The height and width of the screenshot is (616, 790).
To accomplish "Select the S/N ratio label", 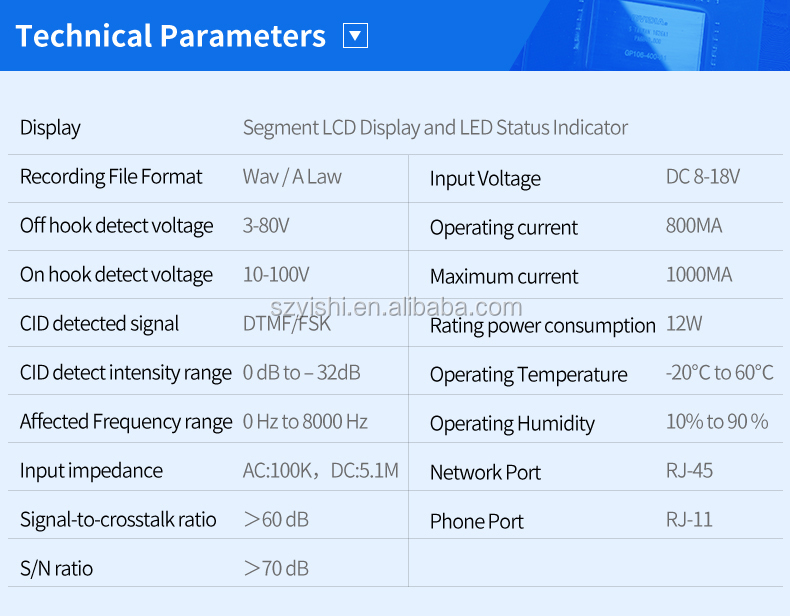I will (x=56, y=569).
